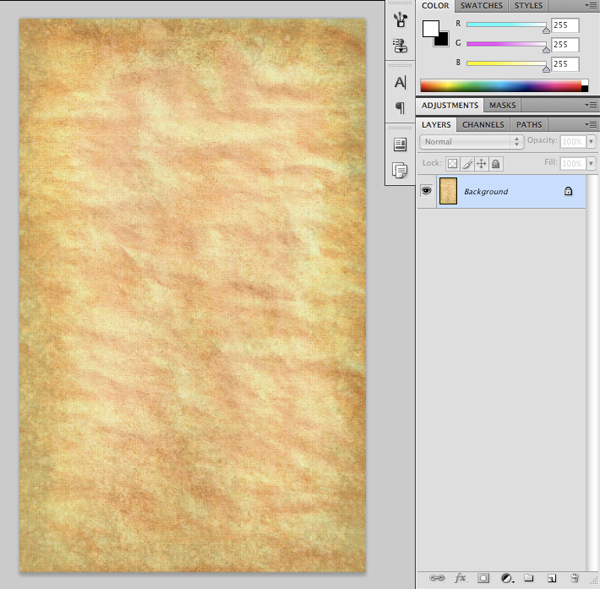Screen dimensions: 600x589
Task: Click the R color slider
Action: 506,25
